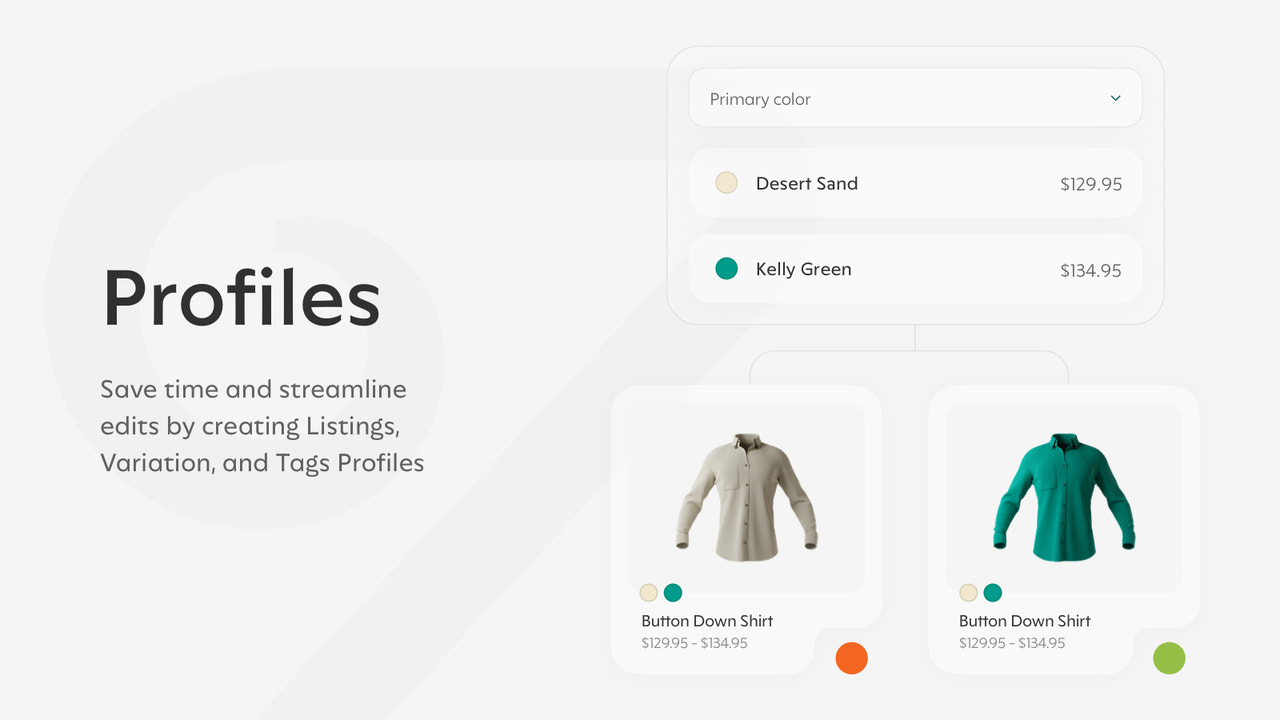Open the Primary color dropdown
Viewport: 1280px width, 720px height.
pyautogui.click(x=914, y=97)
